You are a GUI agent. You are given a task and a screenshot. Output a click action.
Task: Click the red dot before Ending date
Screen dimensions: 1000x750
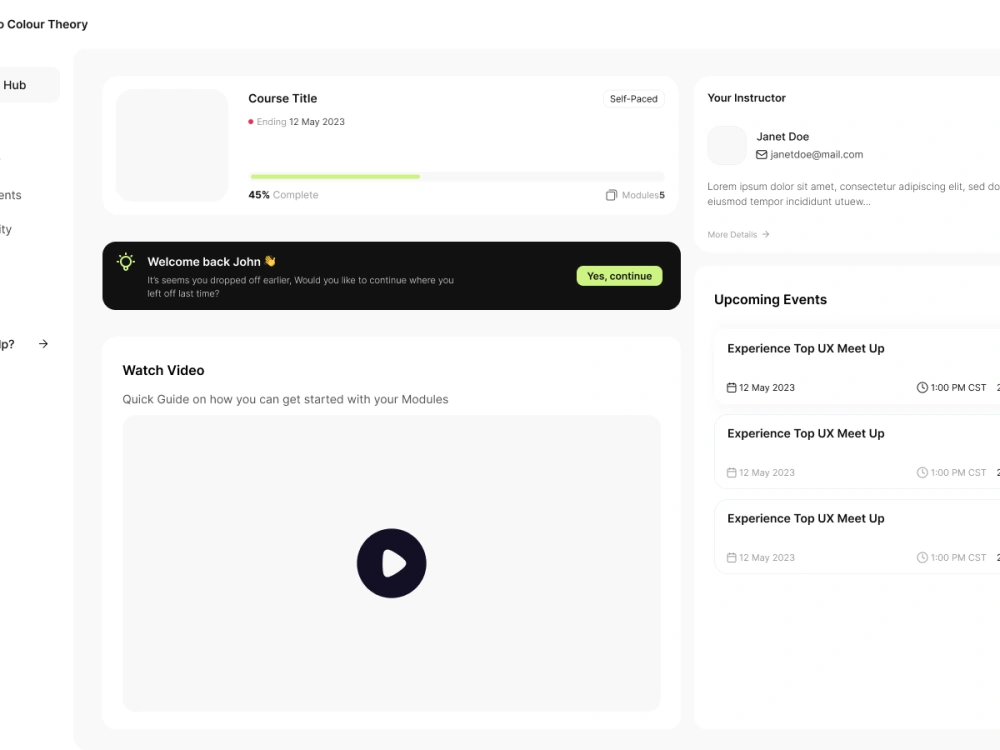point(251,122)
